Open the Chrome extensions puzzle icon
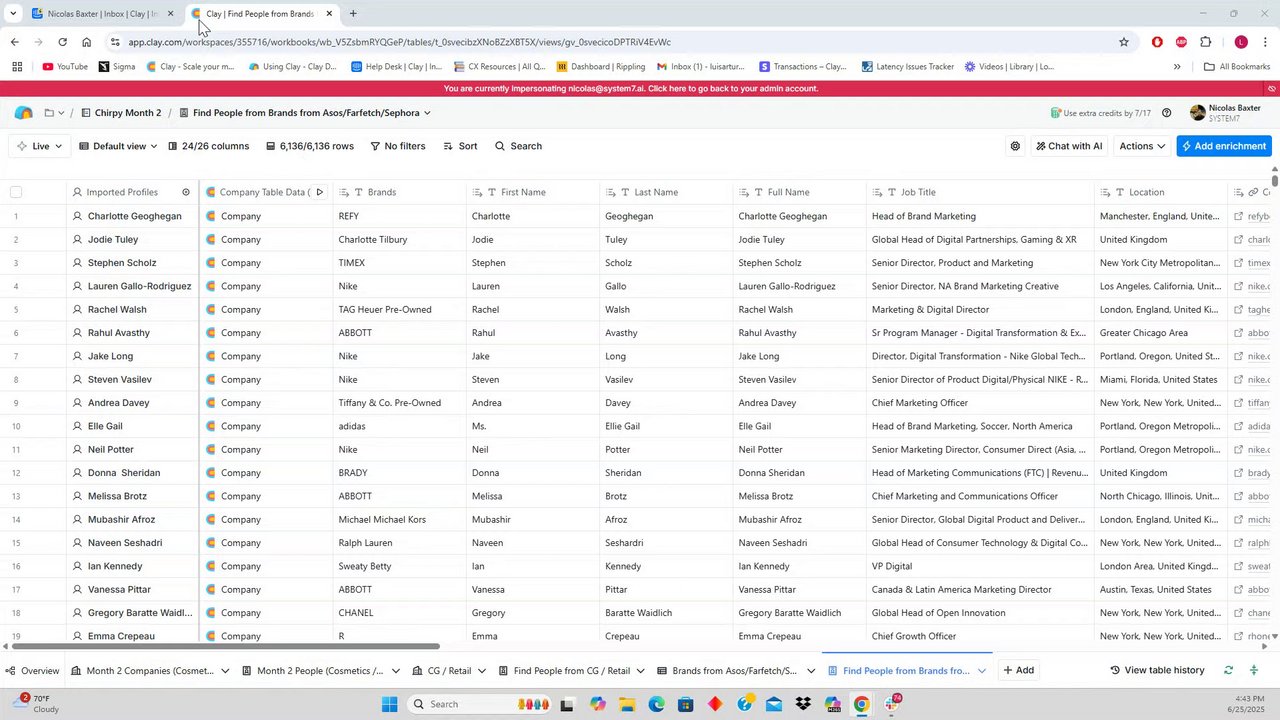 1205,42
